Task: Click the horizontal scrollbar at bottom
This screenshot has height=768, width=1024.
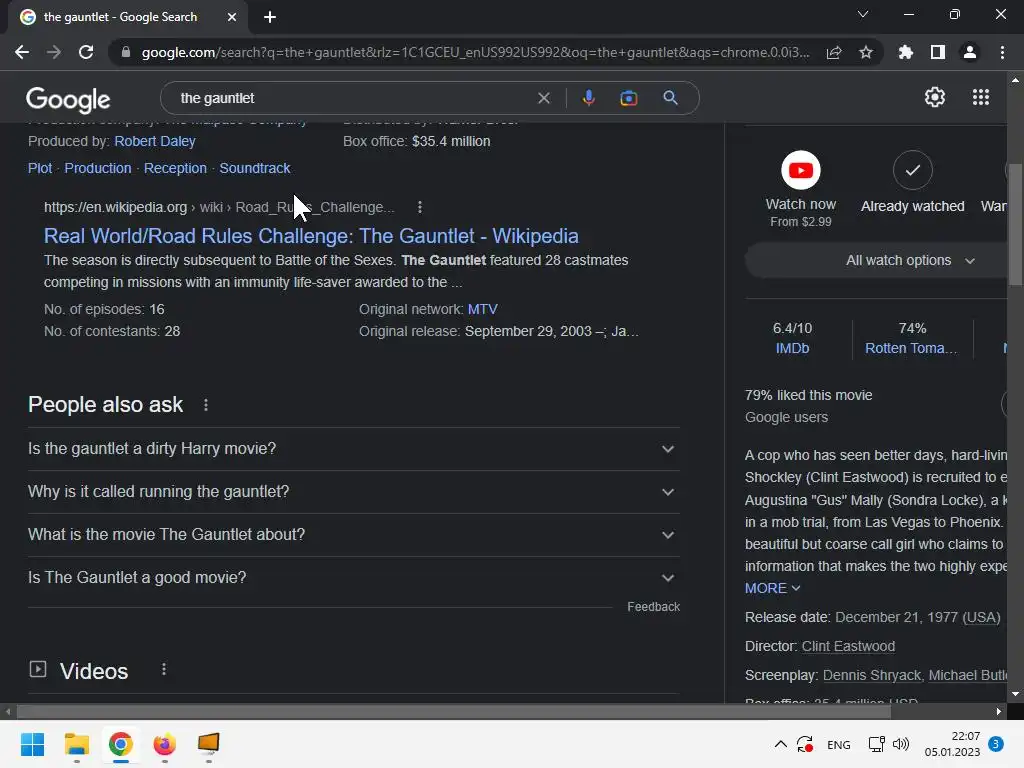Action: [454, 711]
